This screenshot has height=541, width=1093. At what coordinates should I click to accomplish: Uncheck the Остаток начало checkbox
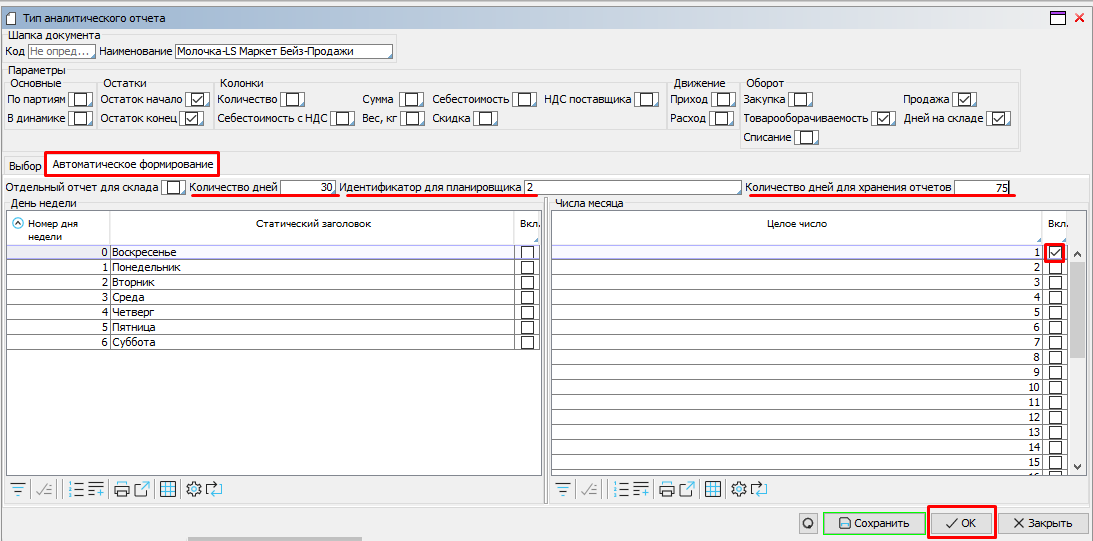tap(197, 99)
